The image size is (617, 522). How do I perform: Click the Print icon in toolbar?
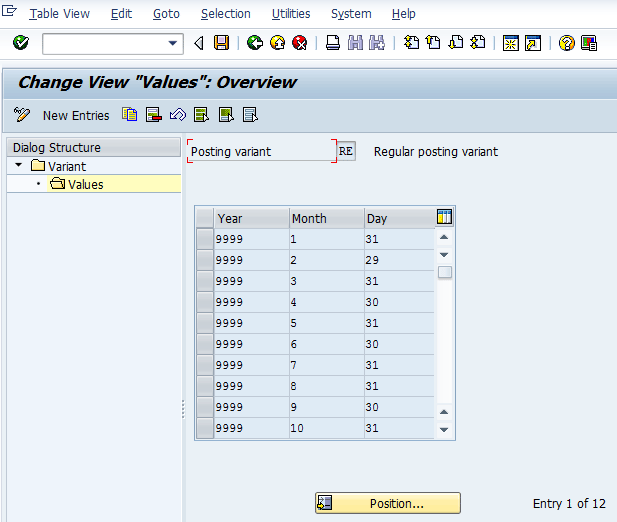(x=333, y=43)
